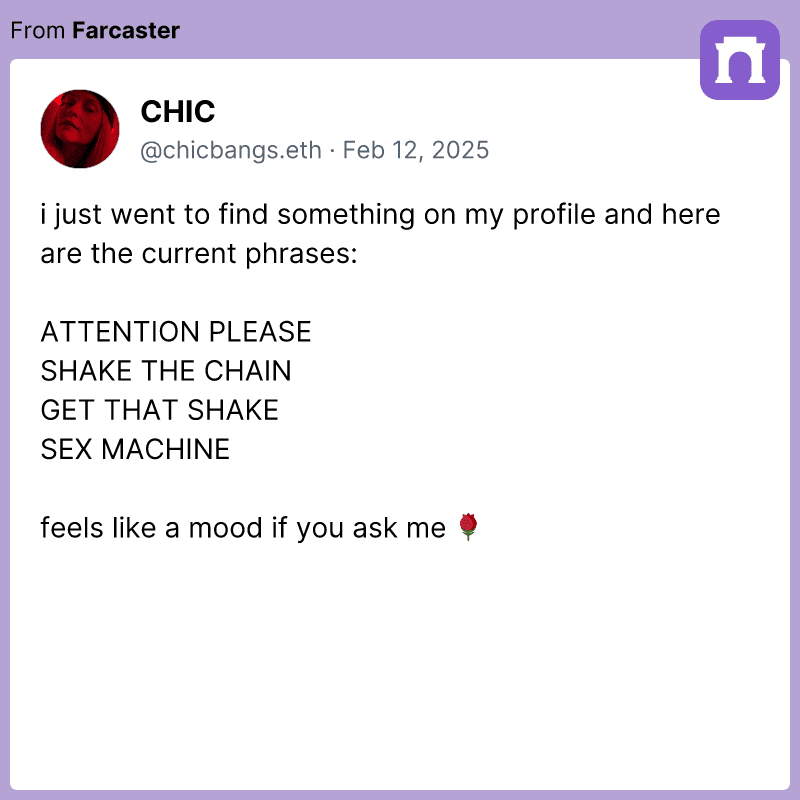Click the rose emoji in the post
The height and width of the screenshot is (800, 800).
coord(468,527)
